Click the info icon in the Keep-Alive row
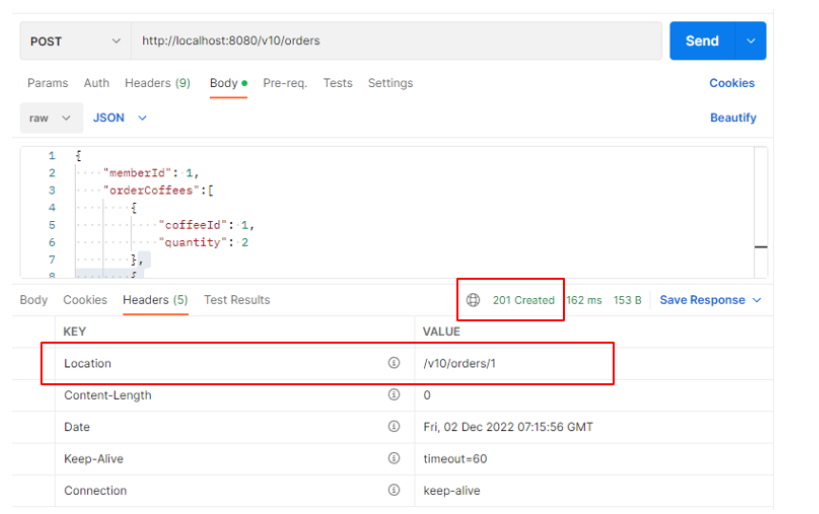Image resolution: width=819 pixels, height=514 pixels. [x=394, y=458]
